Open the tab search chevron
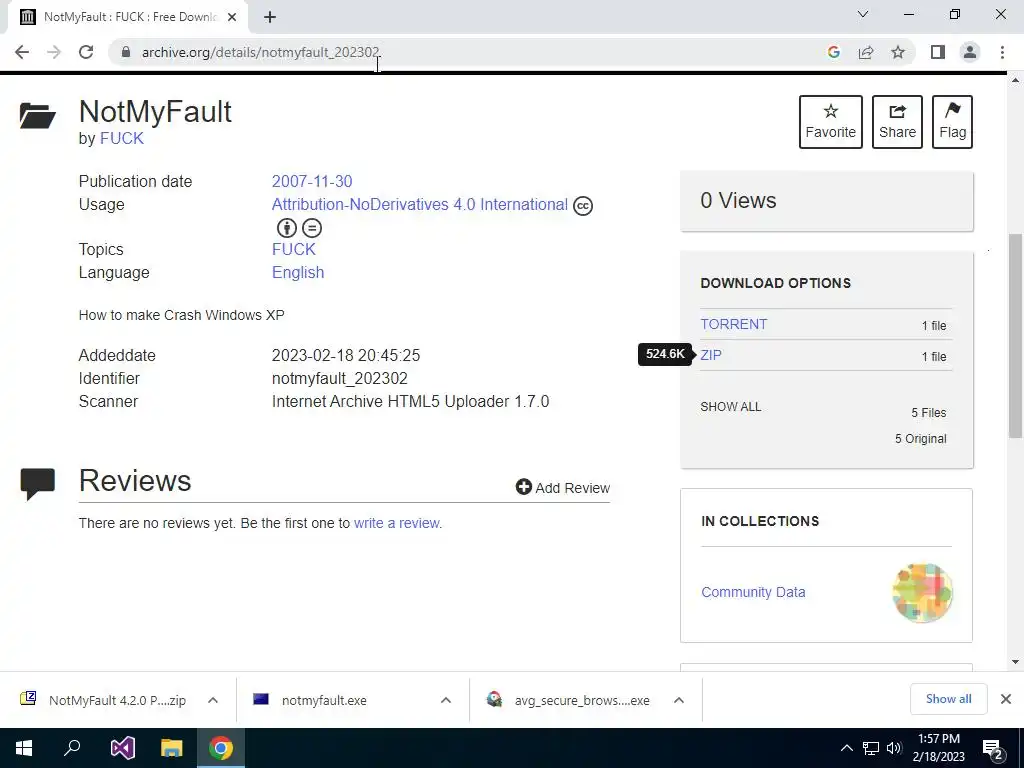The image size is (1024, 768). [x=863, y=14]
